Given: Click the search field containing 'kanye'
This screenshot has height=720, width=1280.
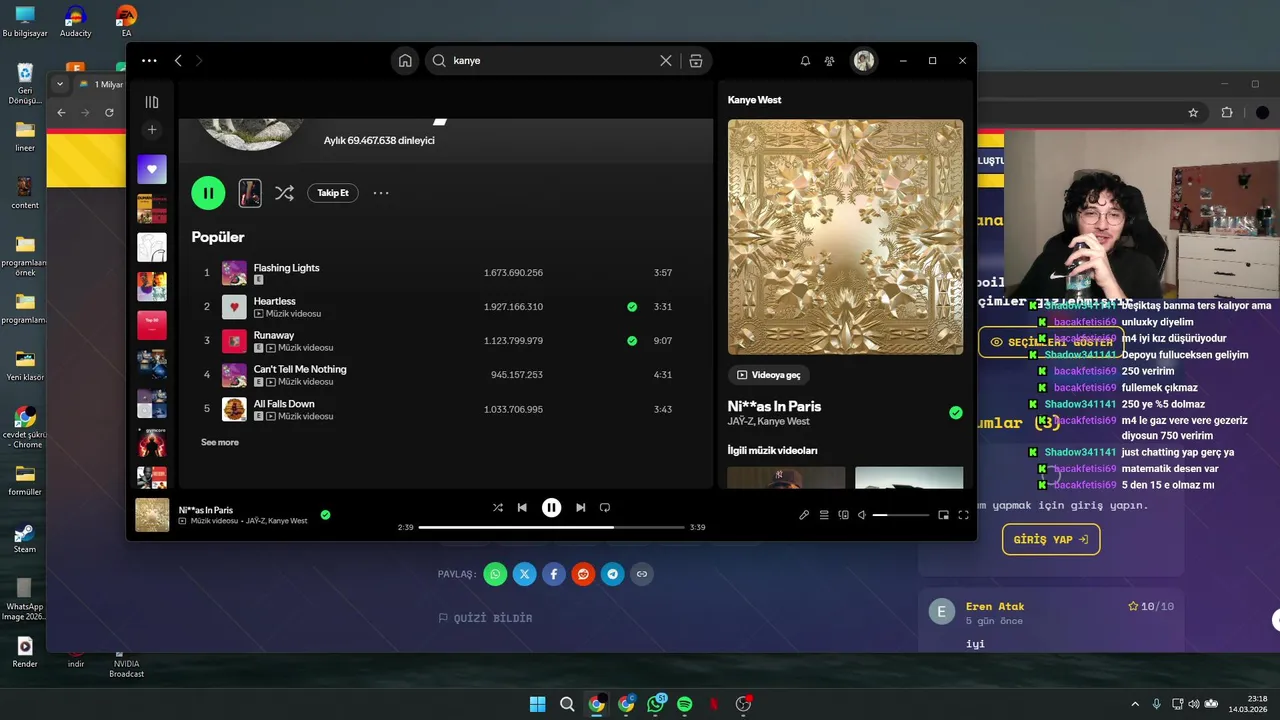Looking at the screenshot, I should (552, 61).
